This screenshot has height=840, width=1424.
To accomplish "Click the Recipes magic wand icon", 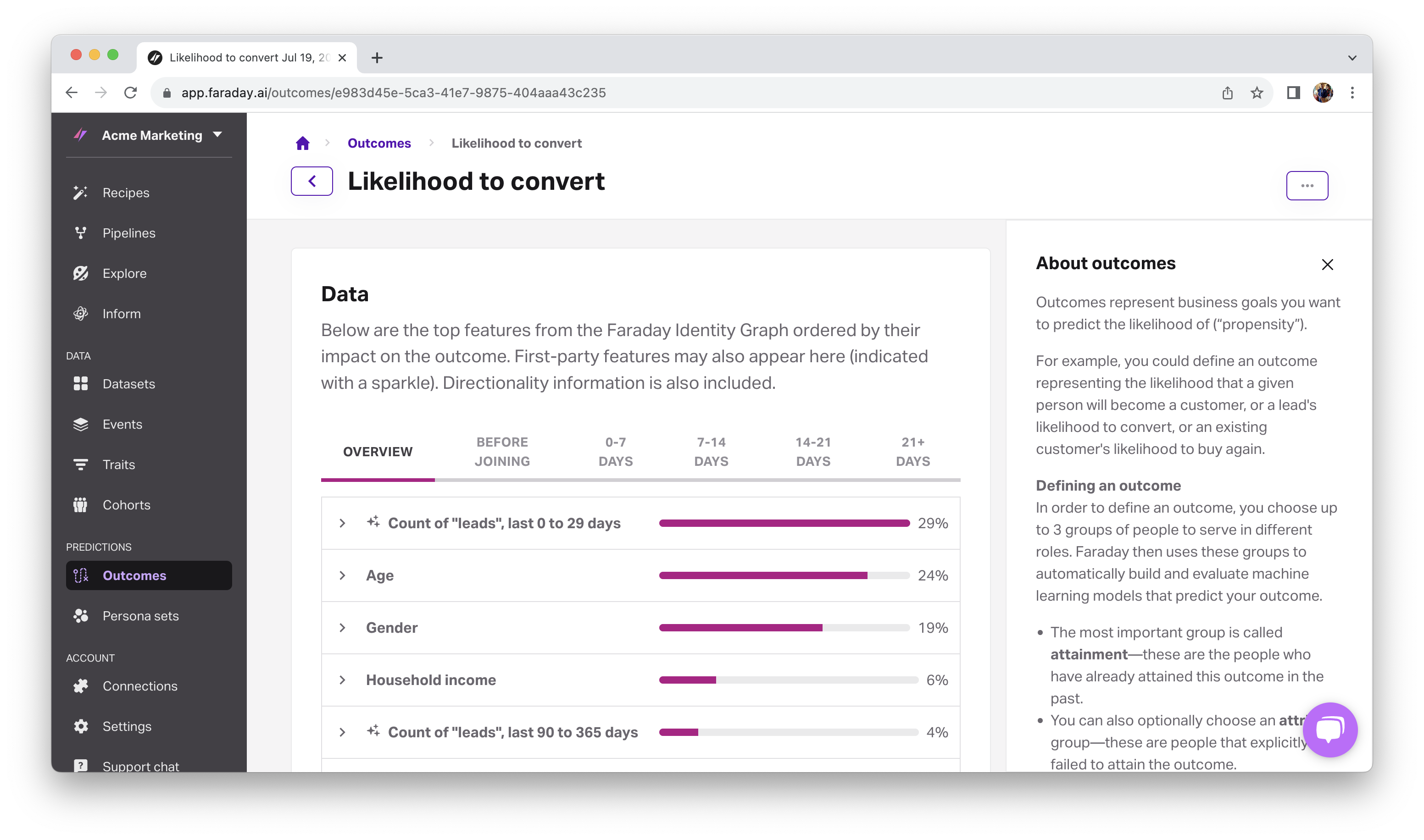I will 80,193.
